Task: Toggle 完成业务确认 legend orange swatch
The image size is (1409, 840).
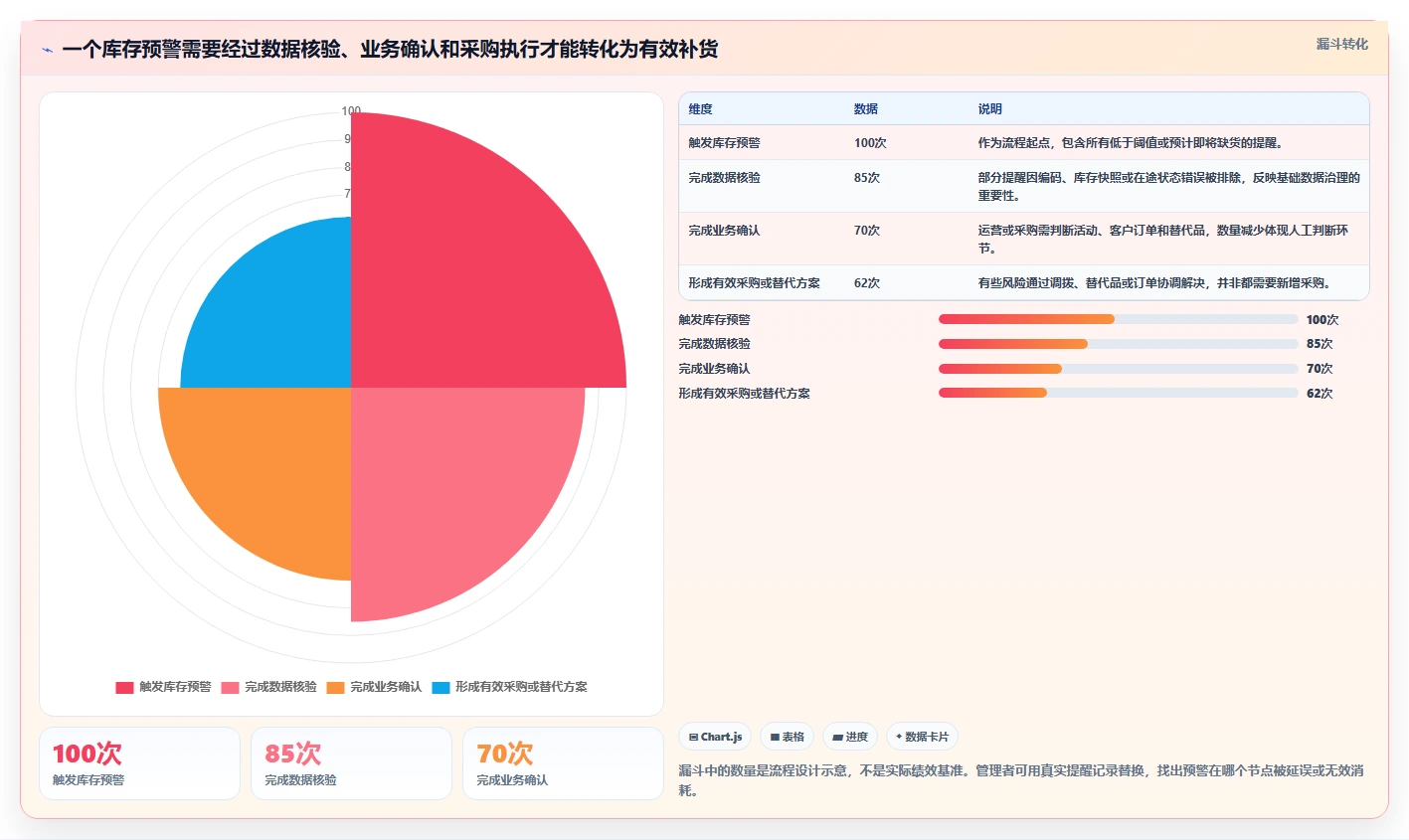Action: click(335, 687)
